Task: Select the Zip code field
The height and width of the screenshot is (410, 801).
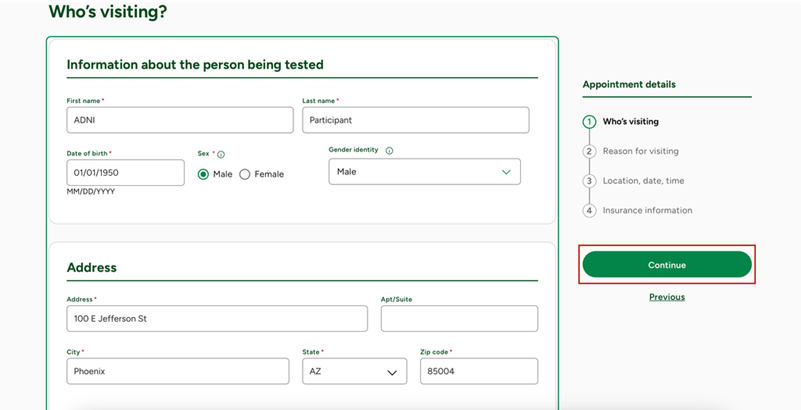Action: [478, 371]
